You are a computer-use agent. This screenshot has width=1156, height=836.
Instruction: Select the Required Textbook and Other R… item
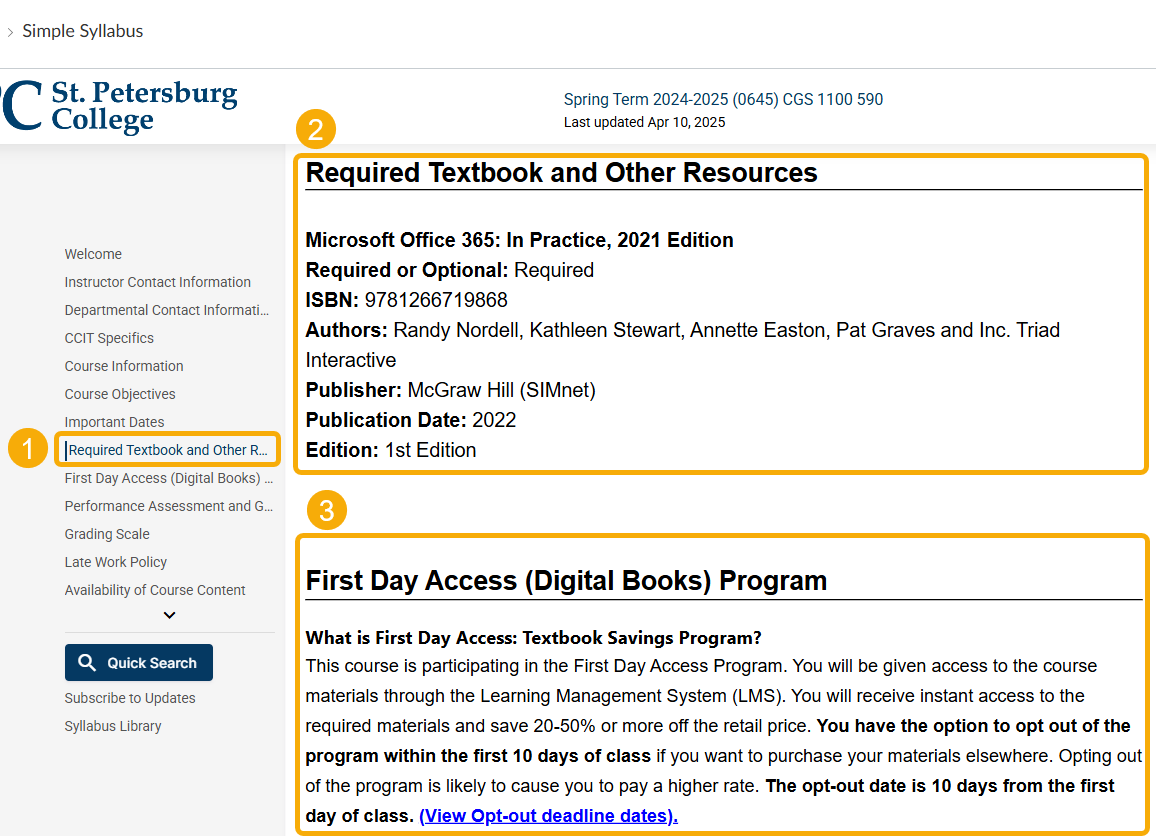coord(167,450)
